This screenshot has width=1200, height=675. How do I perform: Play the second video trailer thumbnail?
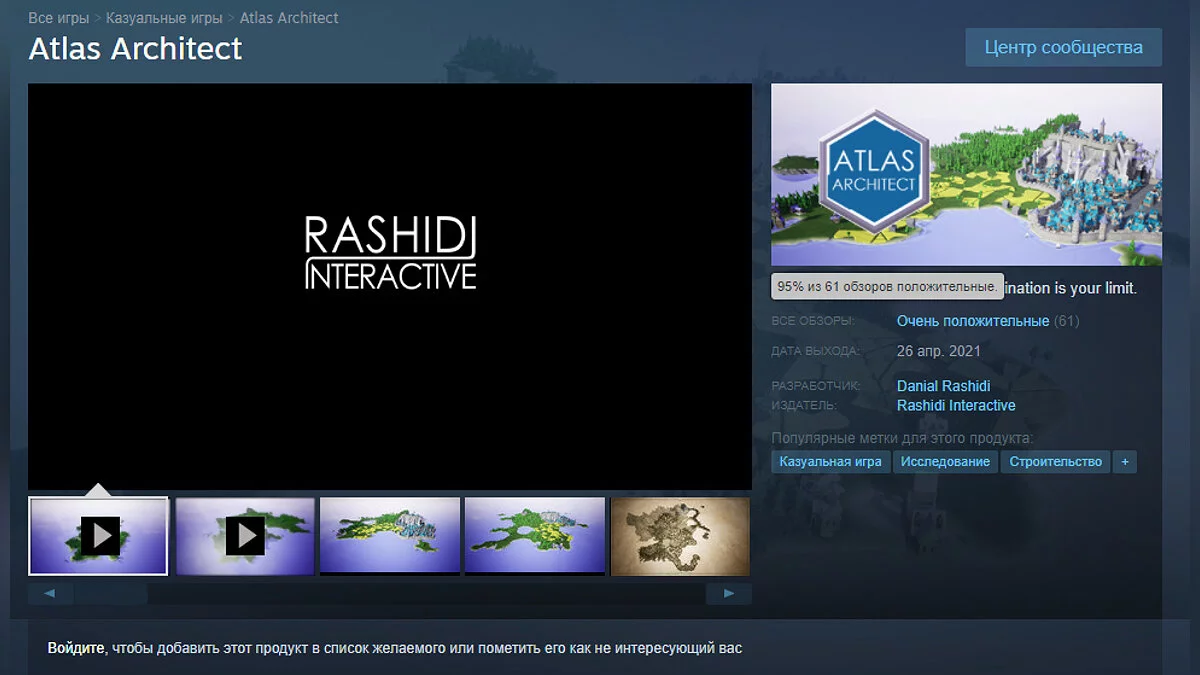pos(245,536)
